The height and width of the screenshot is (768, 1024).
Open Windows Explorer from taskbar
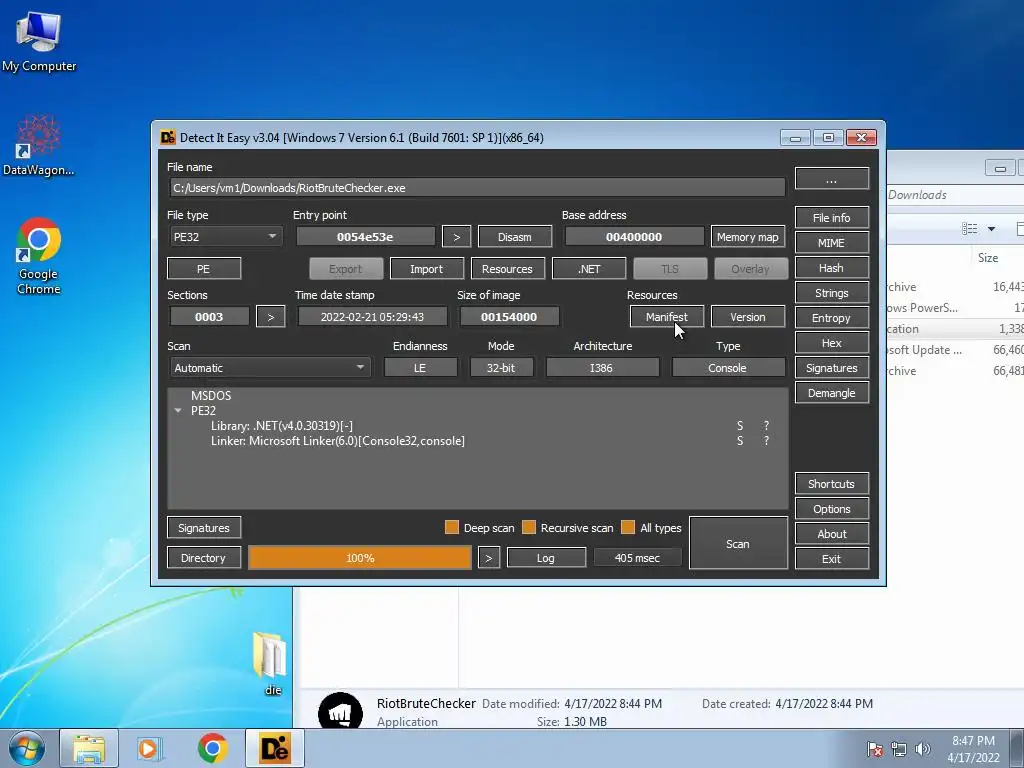pyautogui.click(x=89, y=748)
